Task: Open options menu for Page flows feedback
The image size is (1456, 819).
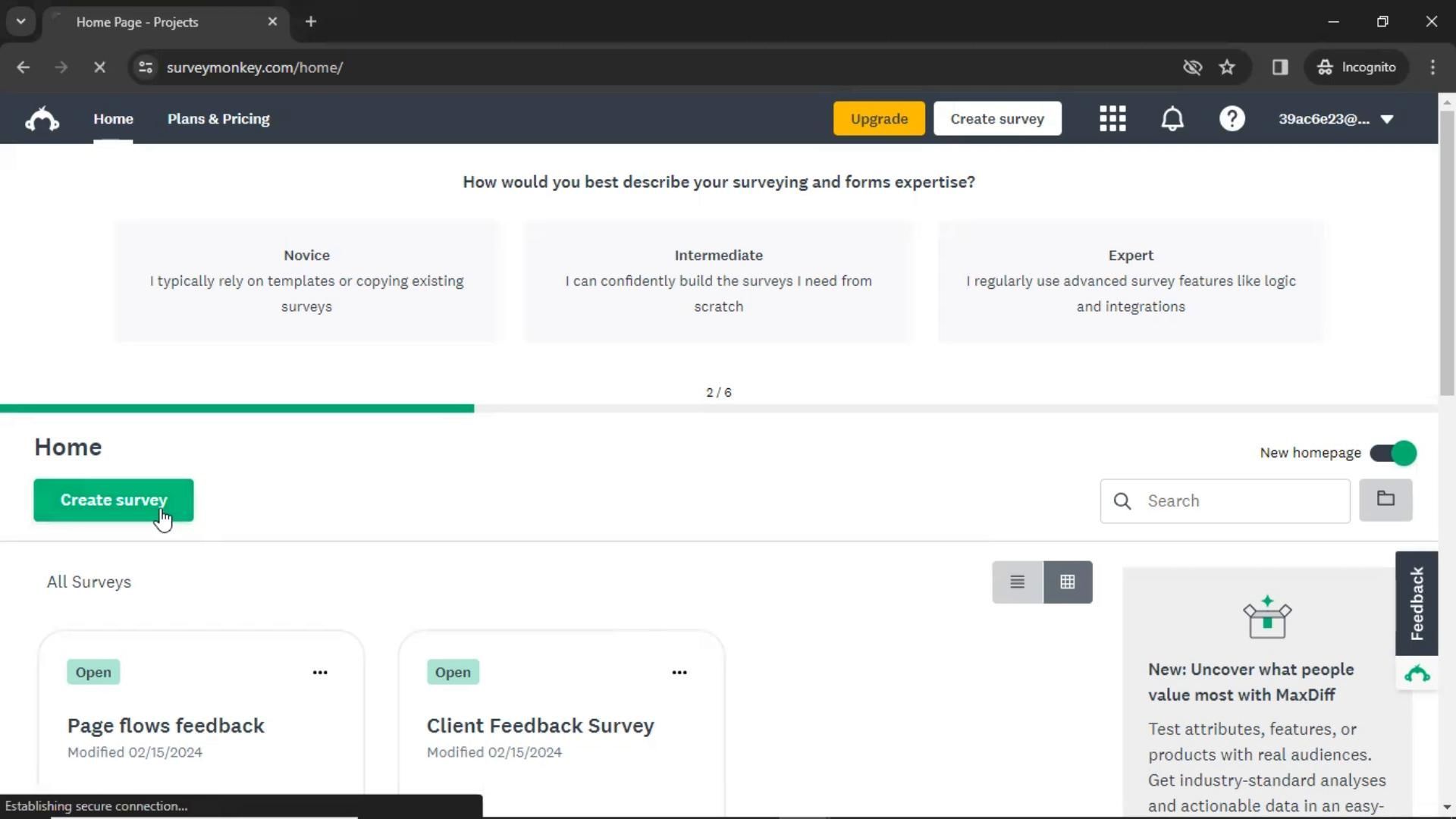Action: [x=320, y=673]
